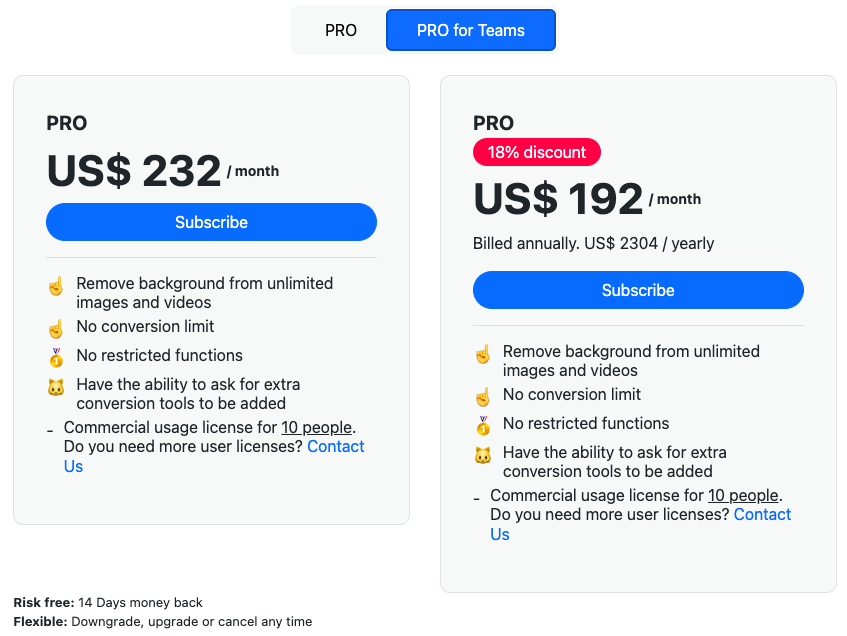The width and height of the screenshot is (847, 636).
Task: Click 10 people link in annual plan
Action: (743, 496)
